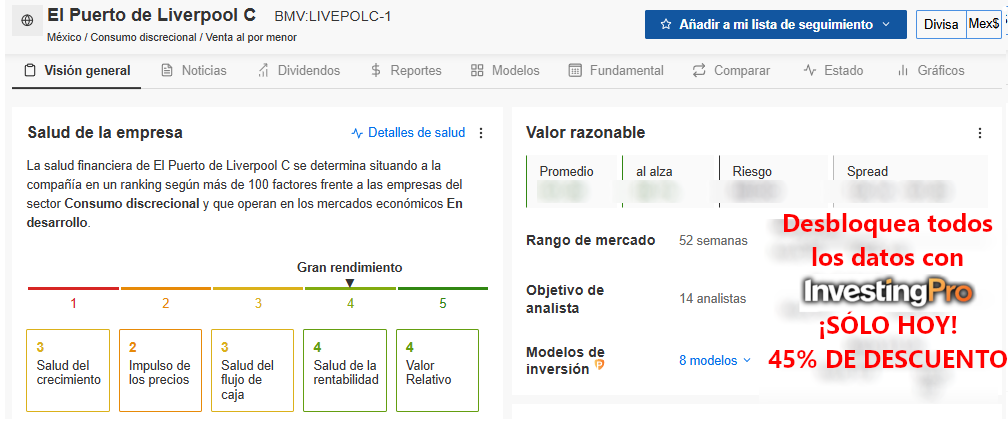Open the Visión general tab
1008x431 pixels.
coord(76,71)
